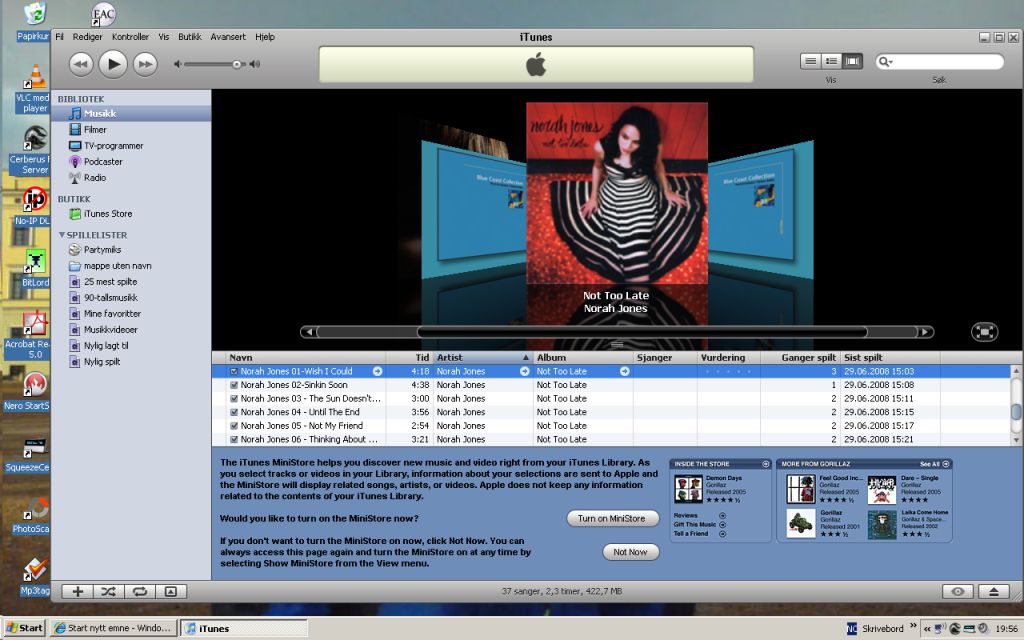This screenshot has height=640, width=1024.
Task: Skip to previous track button
Action: tap(81, 64)
